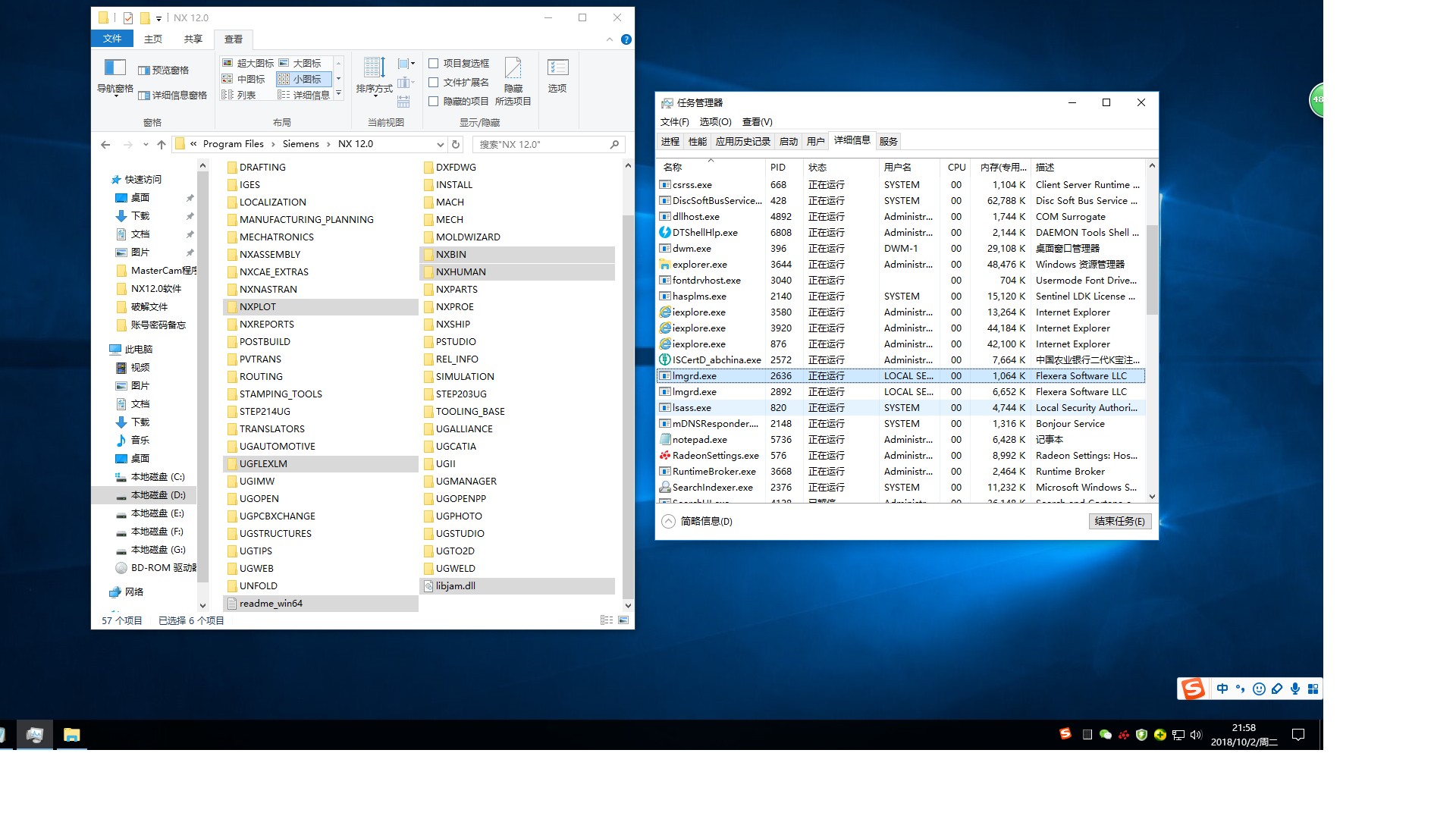Select Details layout option
The image size is (1456, 819).
pos(303,95)
